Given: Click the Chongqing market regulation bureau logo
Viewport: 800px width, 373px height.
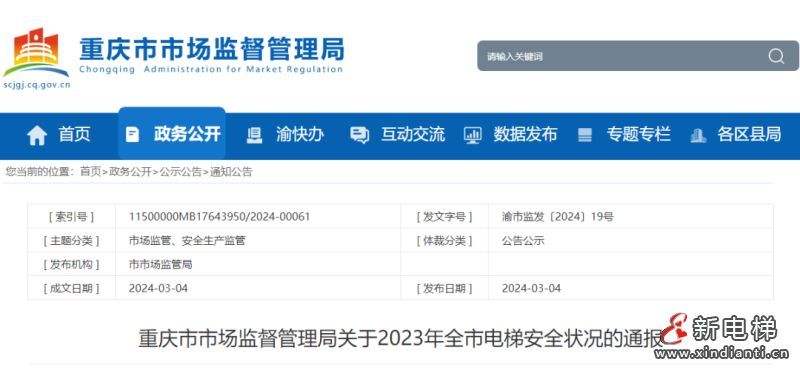Looking at the screenshot, I should click(x=35, y=53).
